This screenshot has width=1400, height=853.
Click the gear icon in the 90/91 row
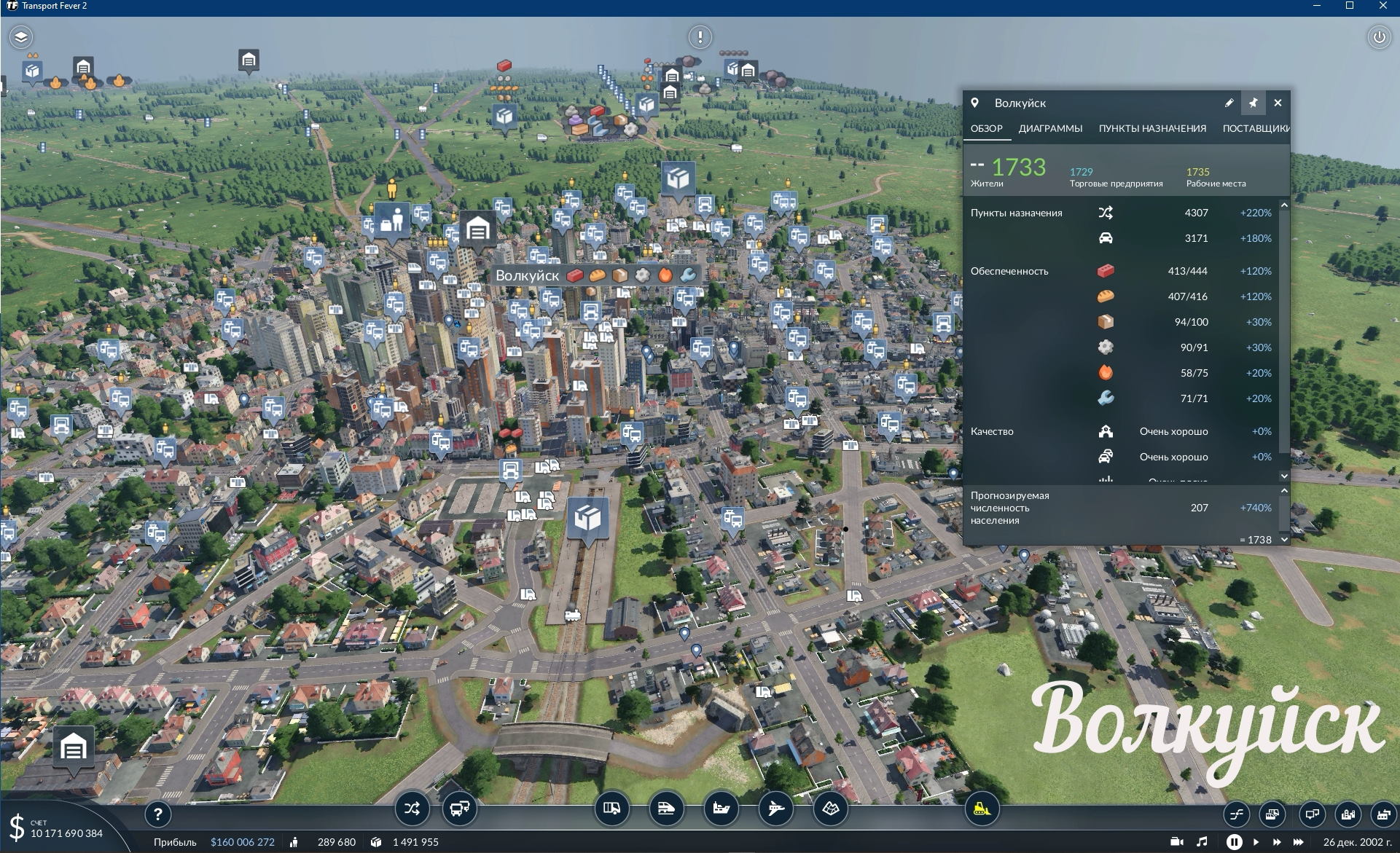click(1106, 347)
